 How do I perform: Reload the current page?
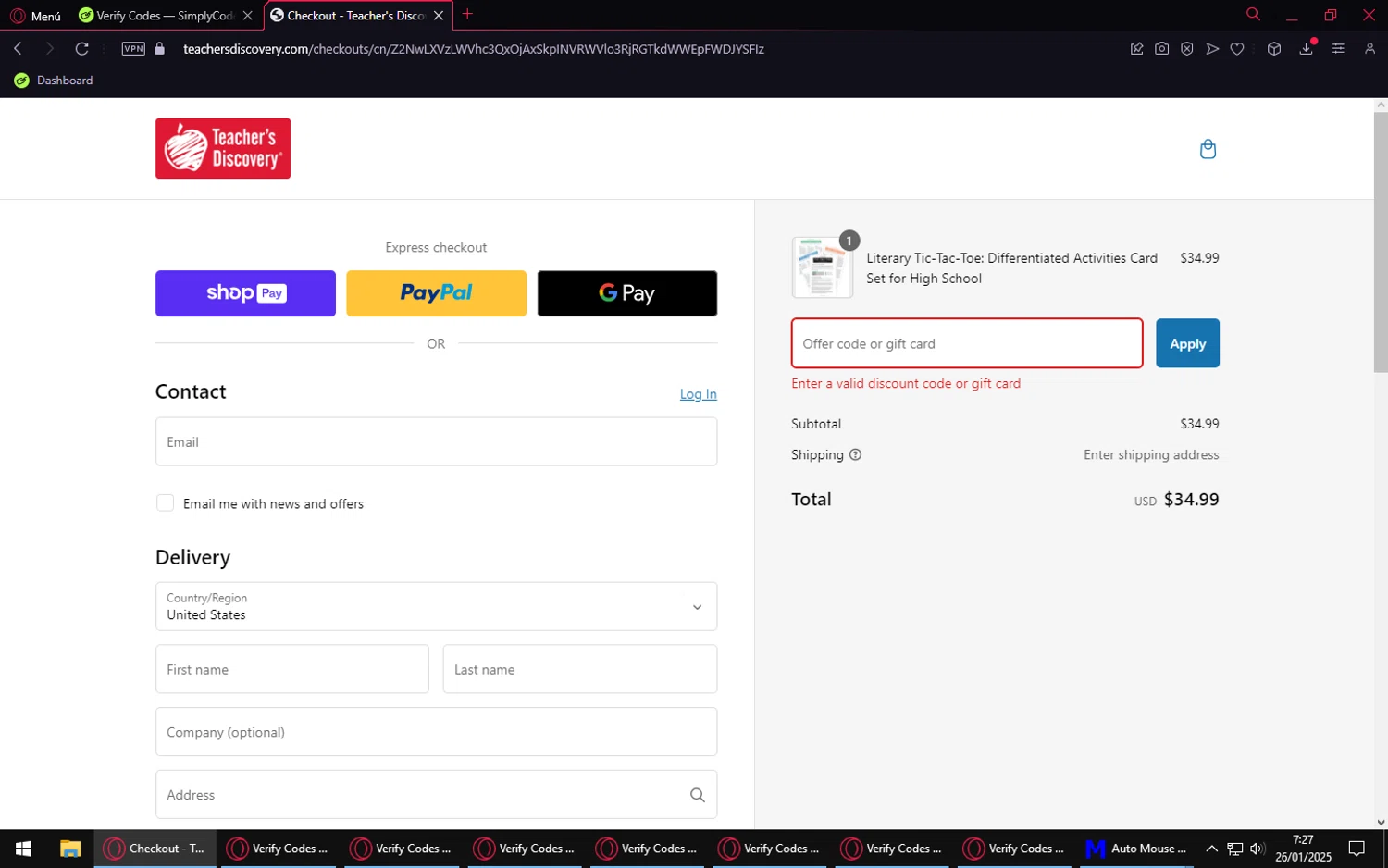[82, 49]
